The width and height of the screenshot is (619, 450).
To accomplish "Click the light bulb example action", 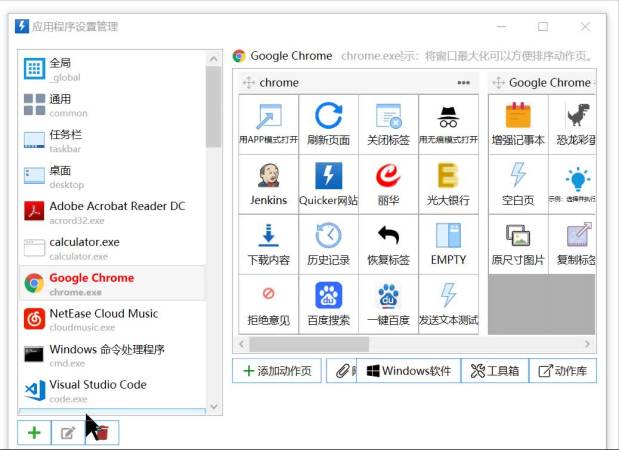I will point(572,185).
